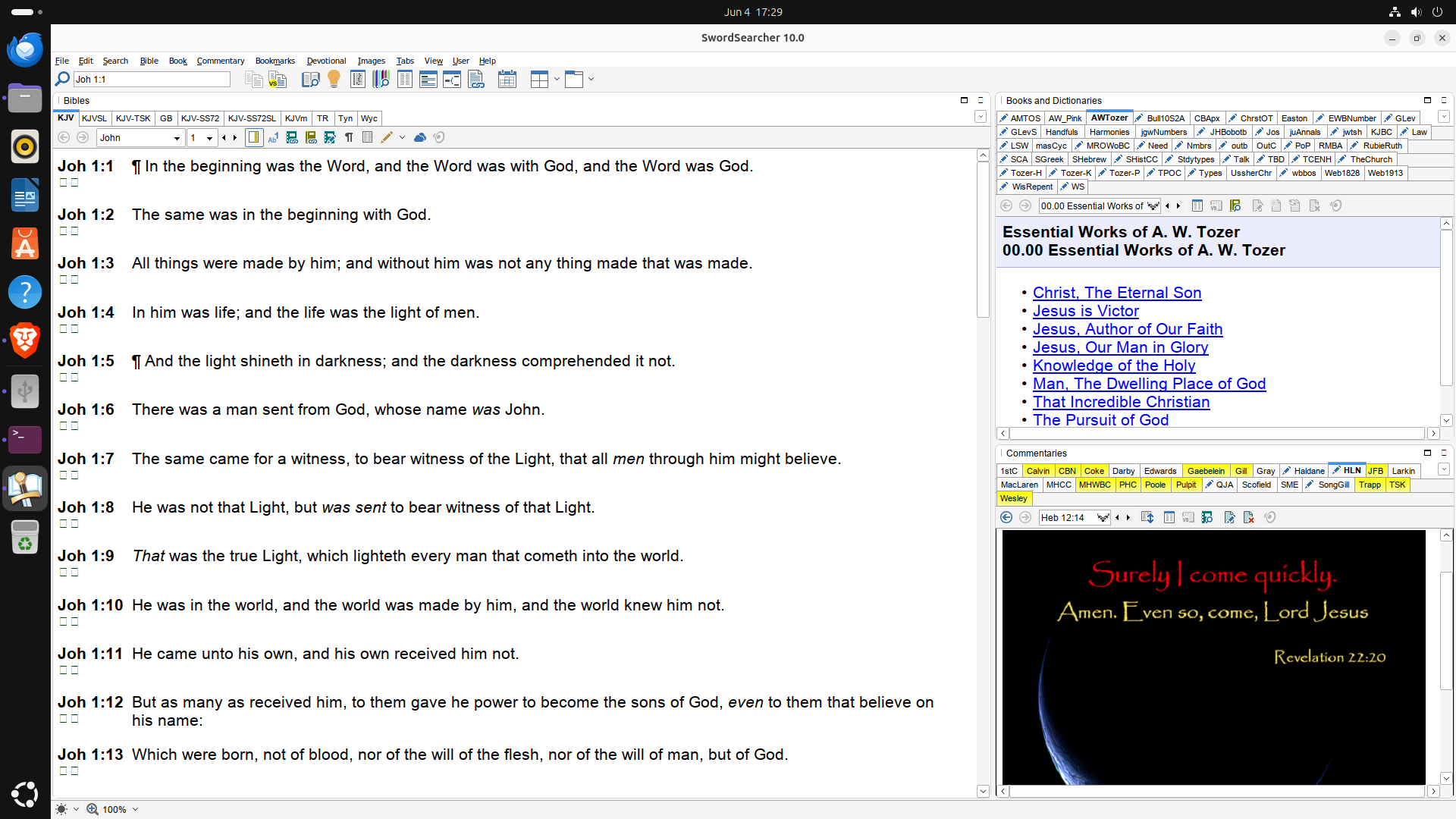Select the Easton dictionary tab

point(1294,118)
